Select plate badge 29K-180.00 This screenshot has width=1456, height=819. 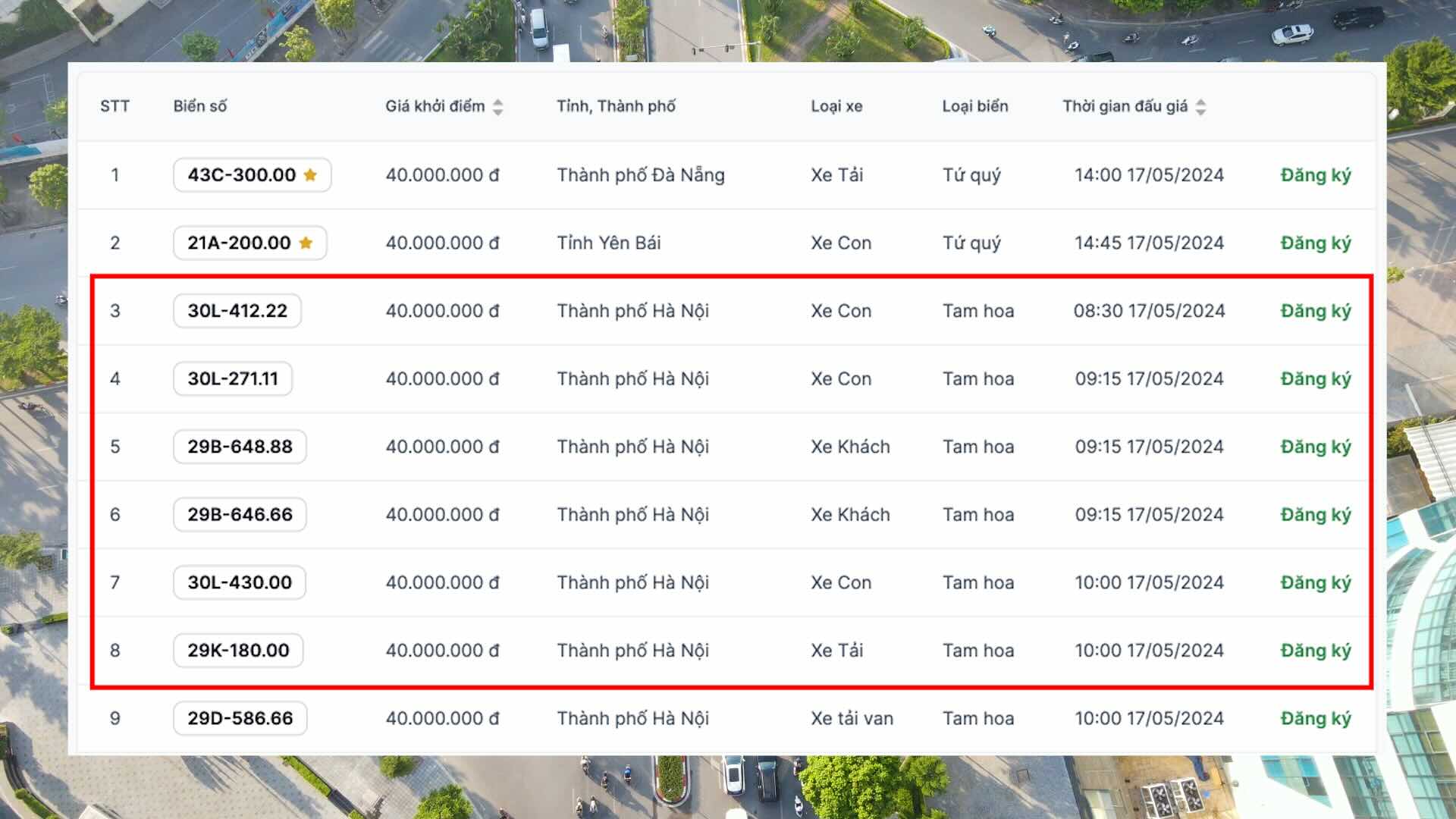tap(238, 651)
